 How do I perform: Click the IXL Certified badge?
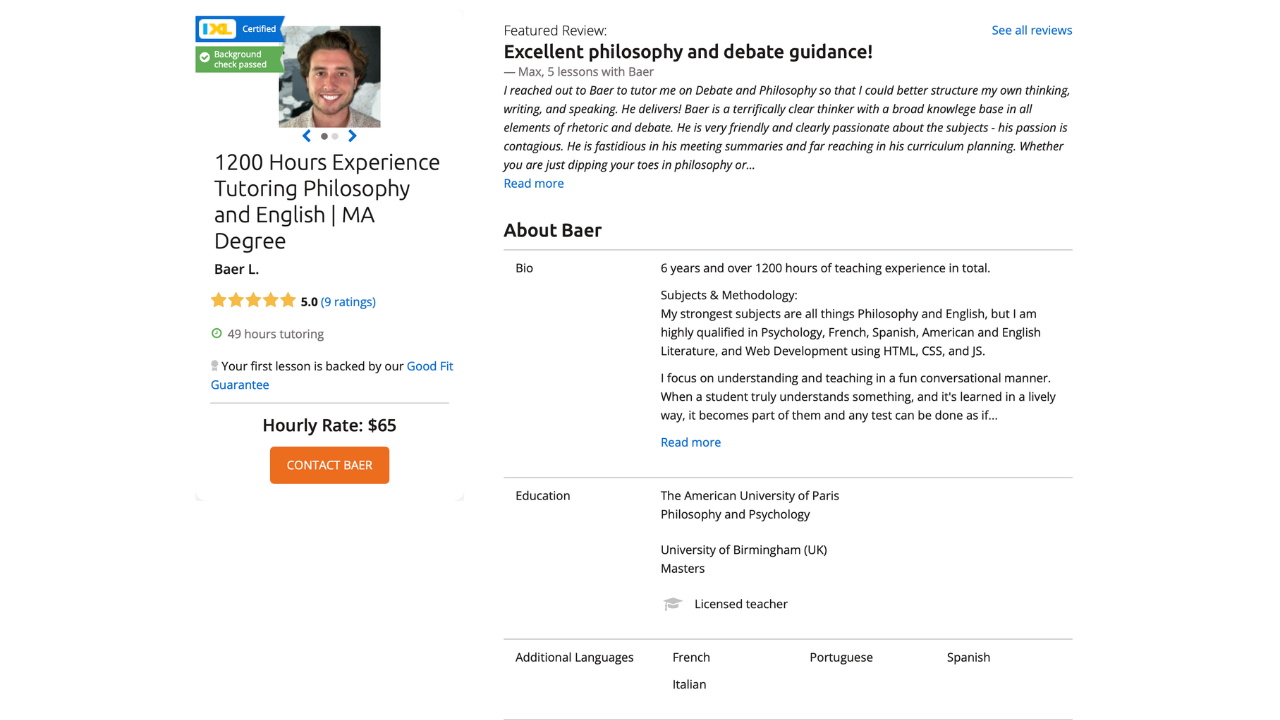pos(240,29)
